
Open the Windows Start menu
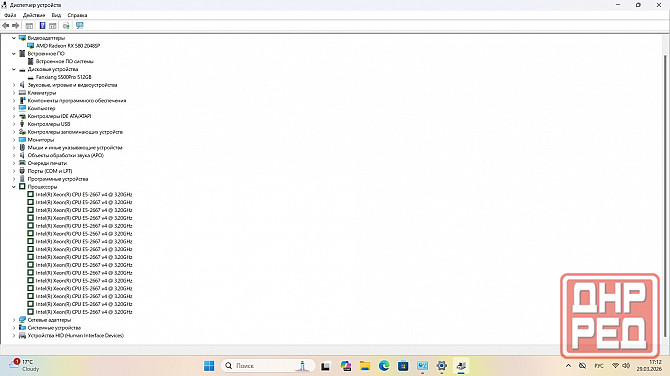tap(209, 366)
